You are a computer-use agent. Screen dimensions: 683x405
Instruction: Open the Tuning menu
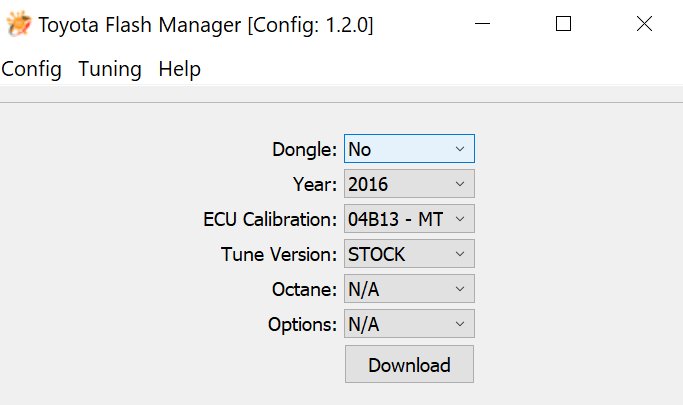(x=110, y=69)
